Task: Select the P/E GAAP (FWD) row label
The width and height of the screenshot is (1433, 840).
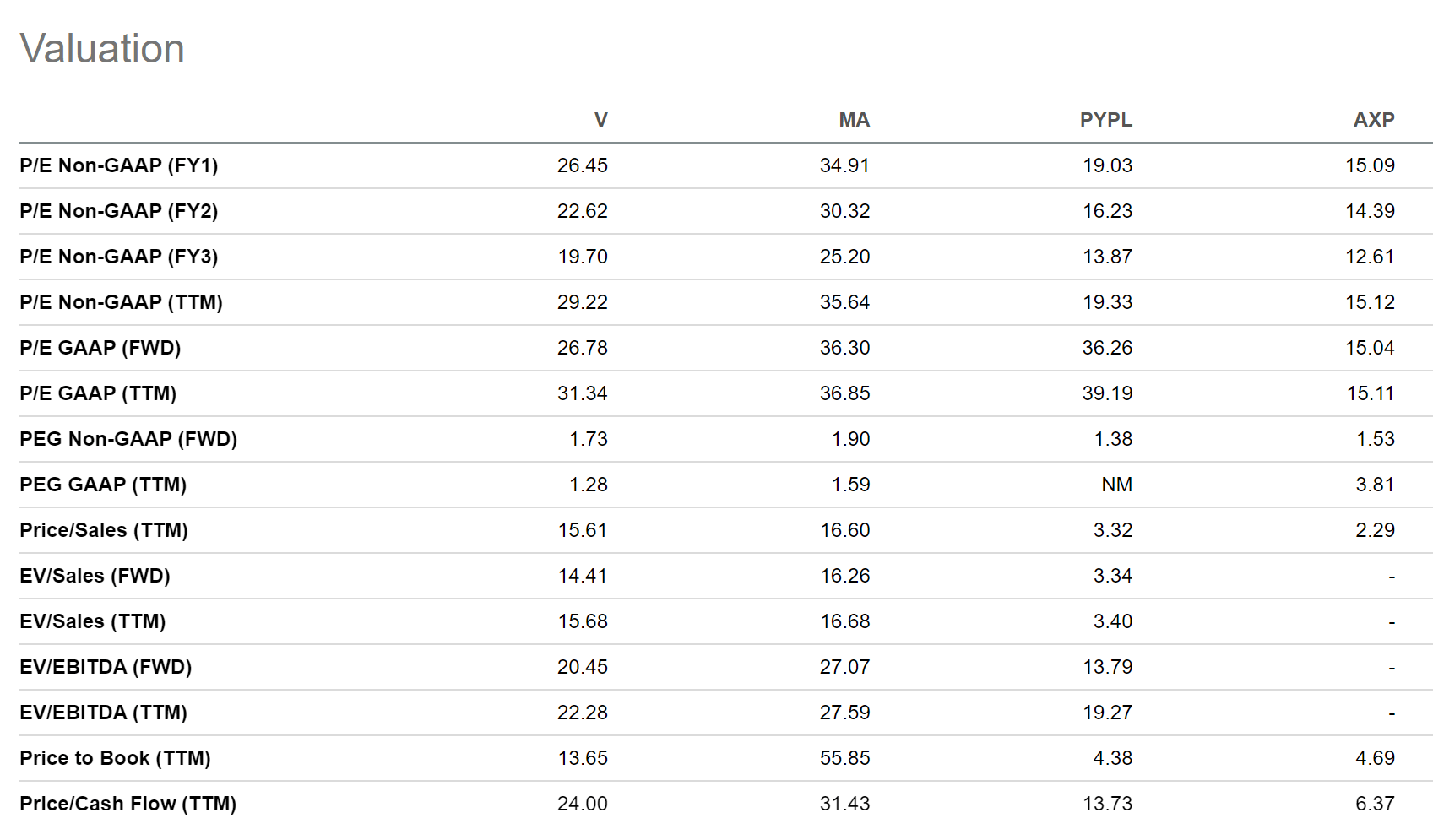Action: pos(100,348)
